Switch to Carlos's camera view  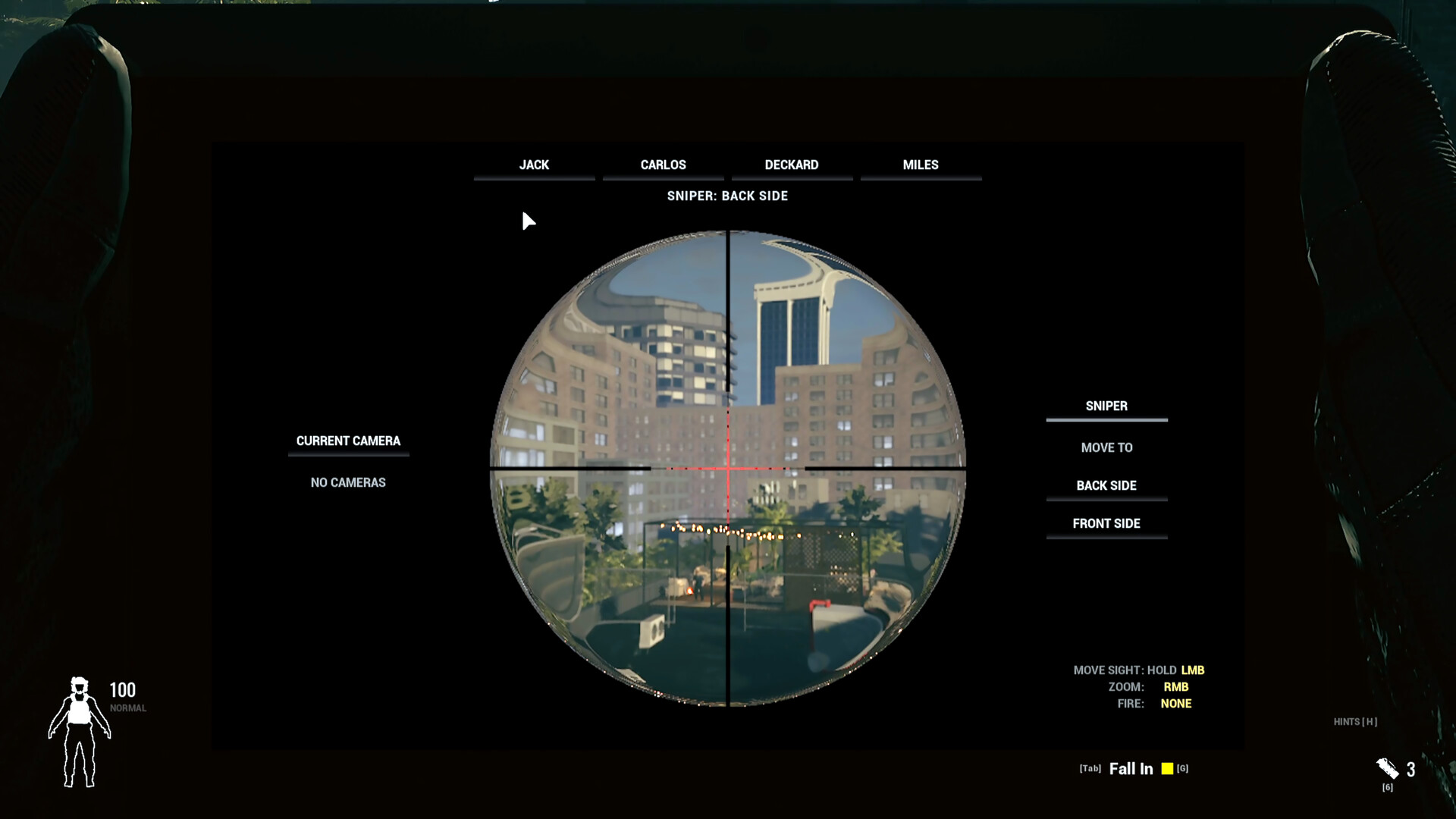tap(663, 165)
